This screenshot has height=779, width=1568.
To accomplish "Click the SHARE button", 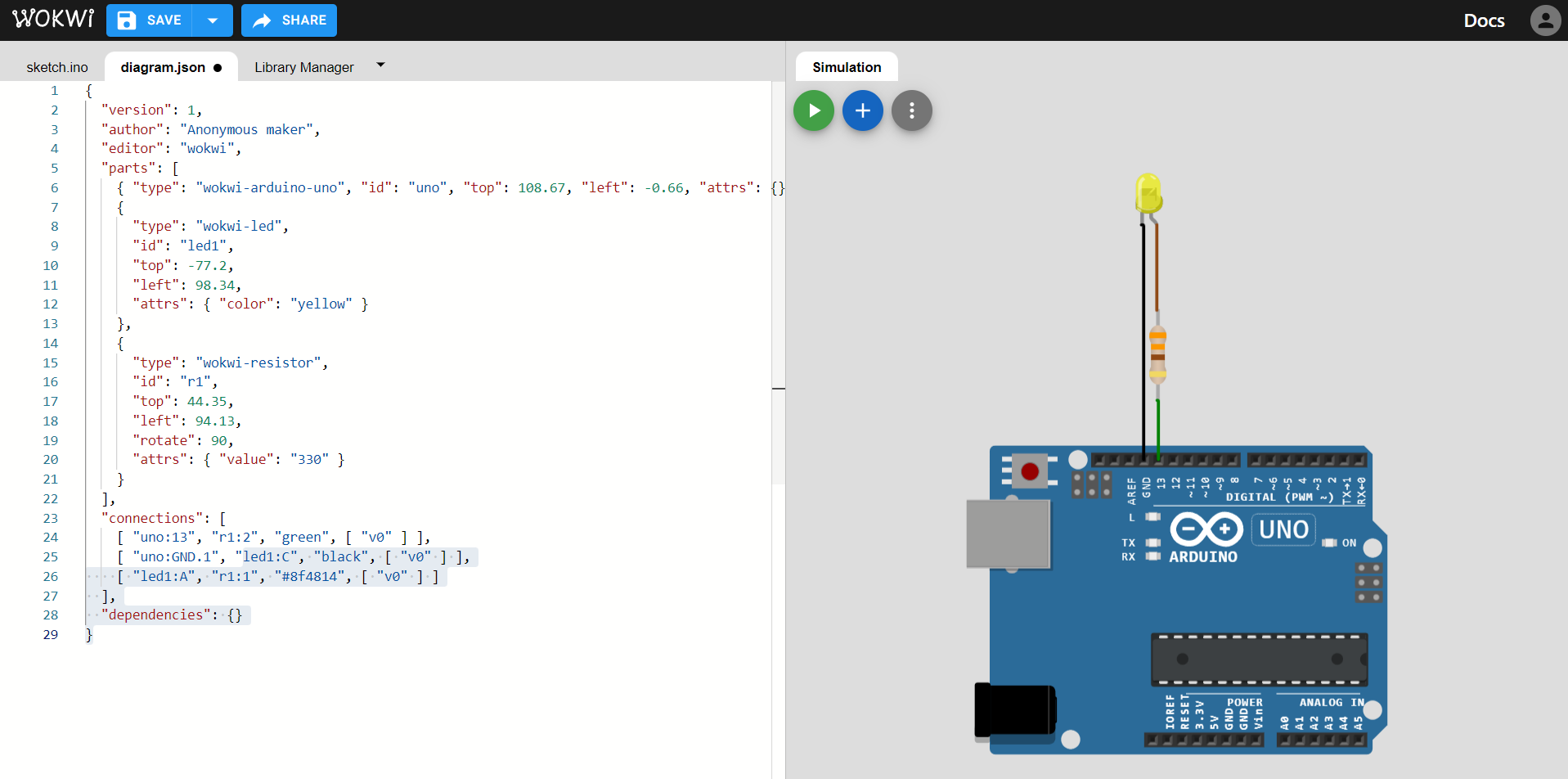I will point(289,20).
